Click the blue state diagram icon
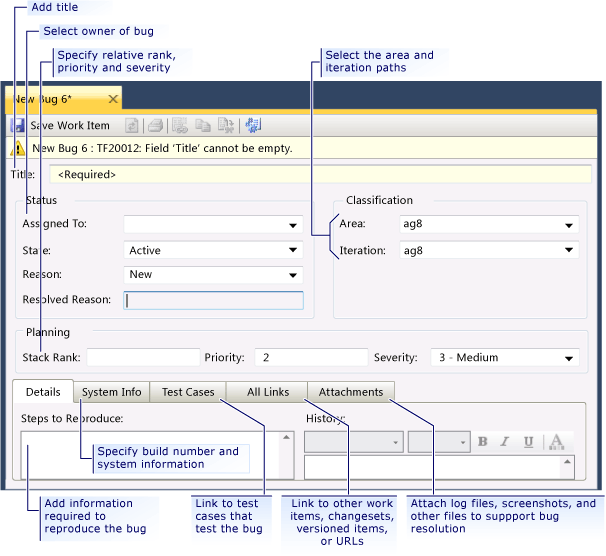606x556 pixels. (253, 126)
